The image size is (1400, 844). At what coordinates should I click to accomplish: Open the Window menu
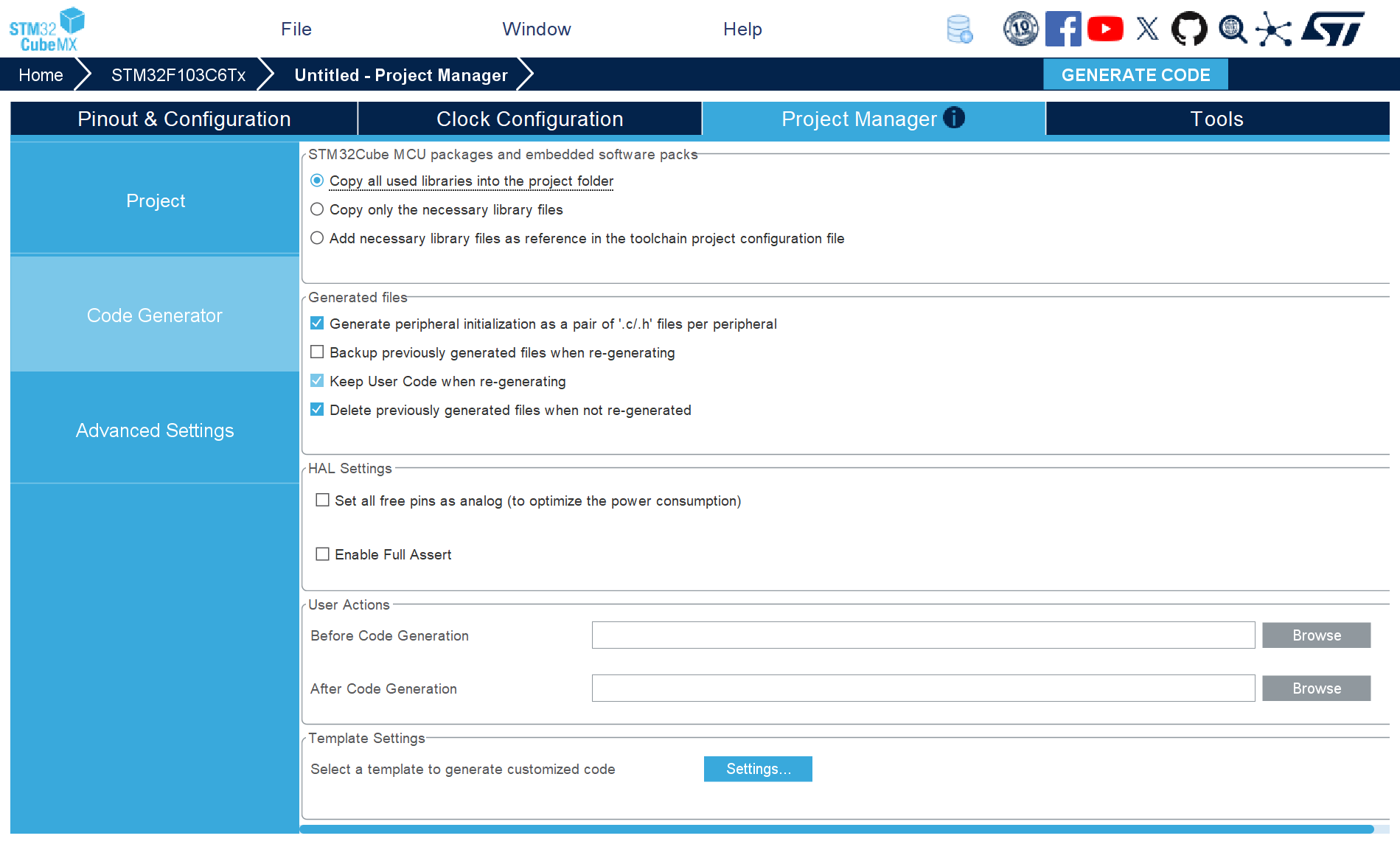click(537, 29)
